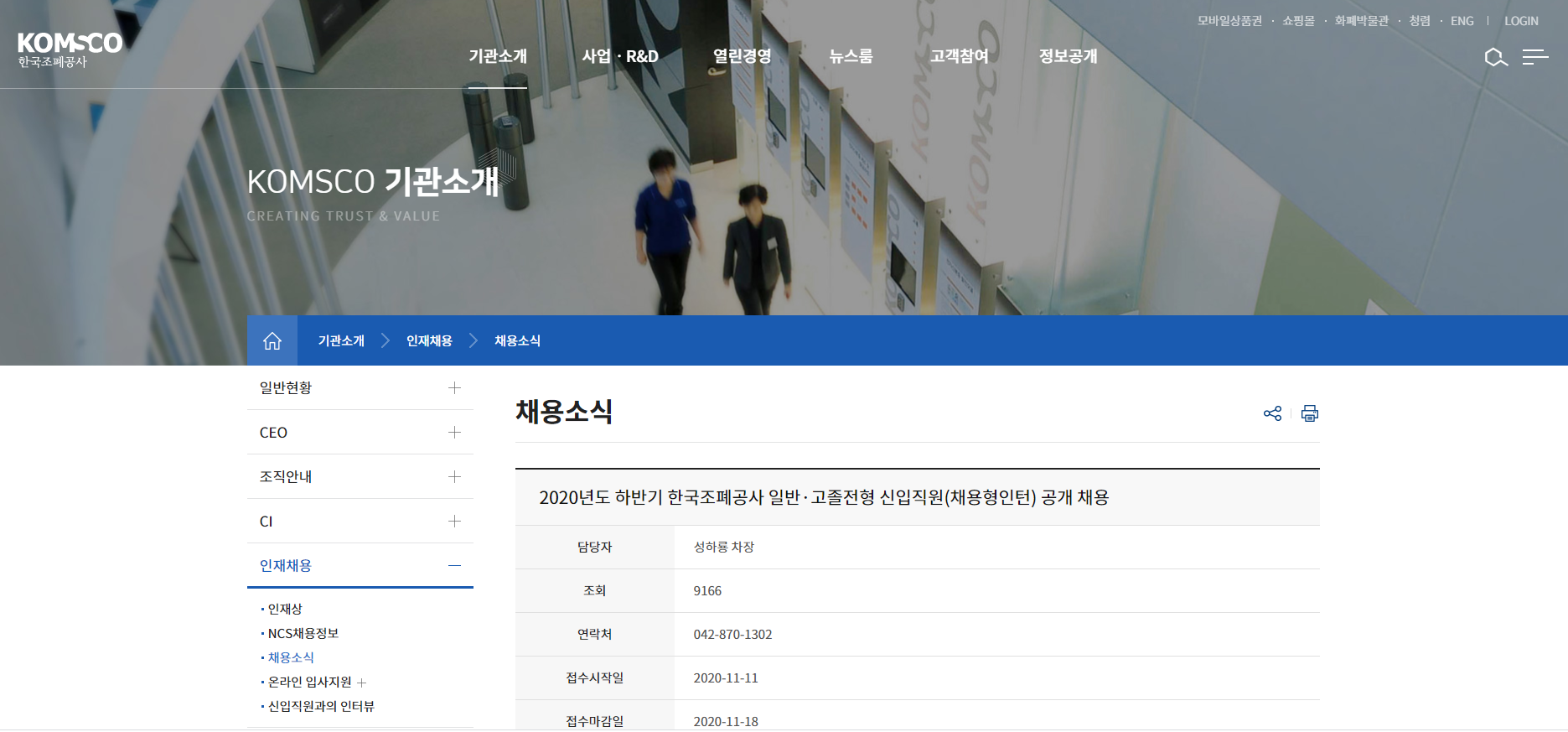
Task: Click 채용소식 in the breadcrumb
Action: coord(517,340)
